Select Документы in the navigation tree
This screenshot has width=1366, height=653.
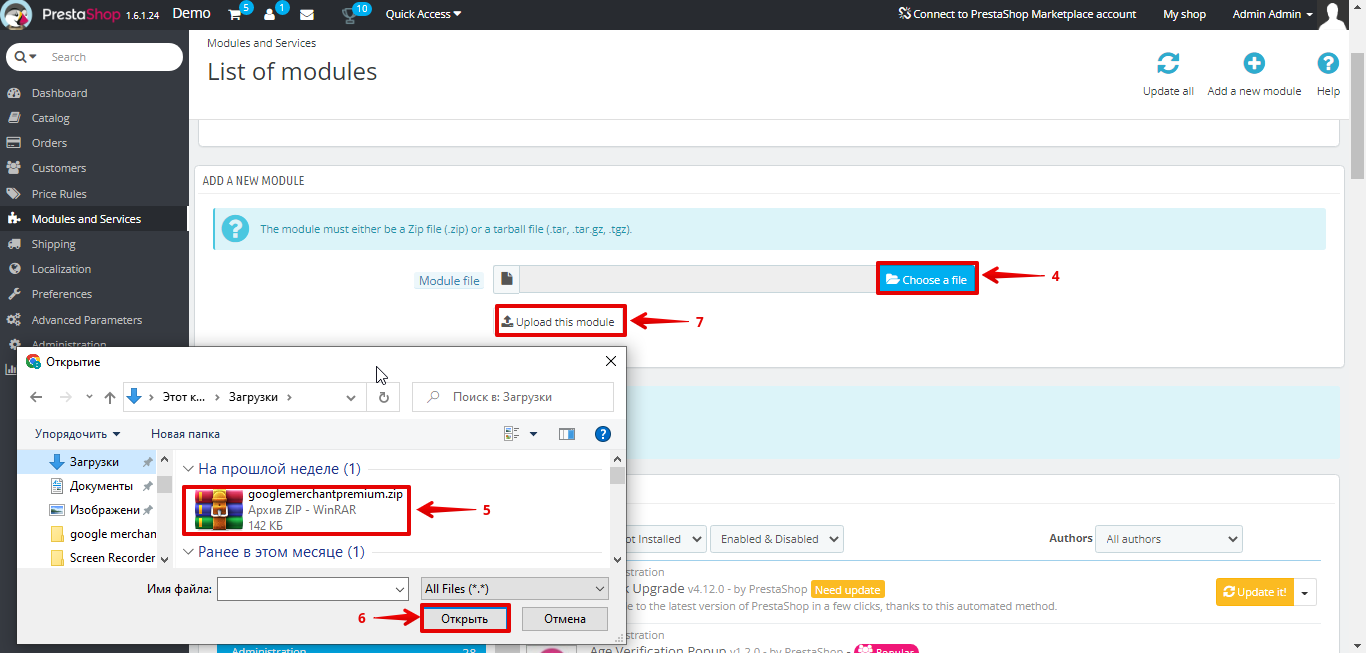[x=101, y=486]
